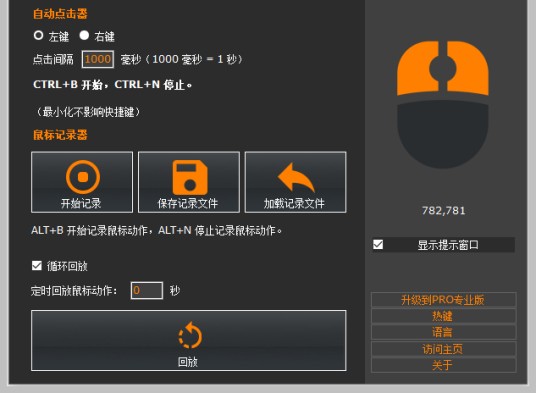Start playback with the 回放 button
This screenshot has width=536, height=393.
coord(189,340)
